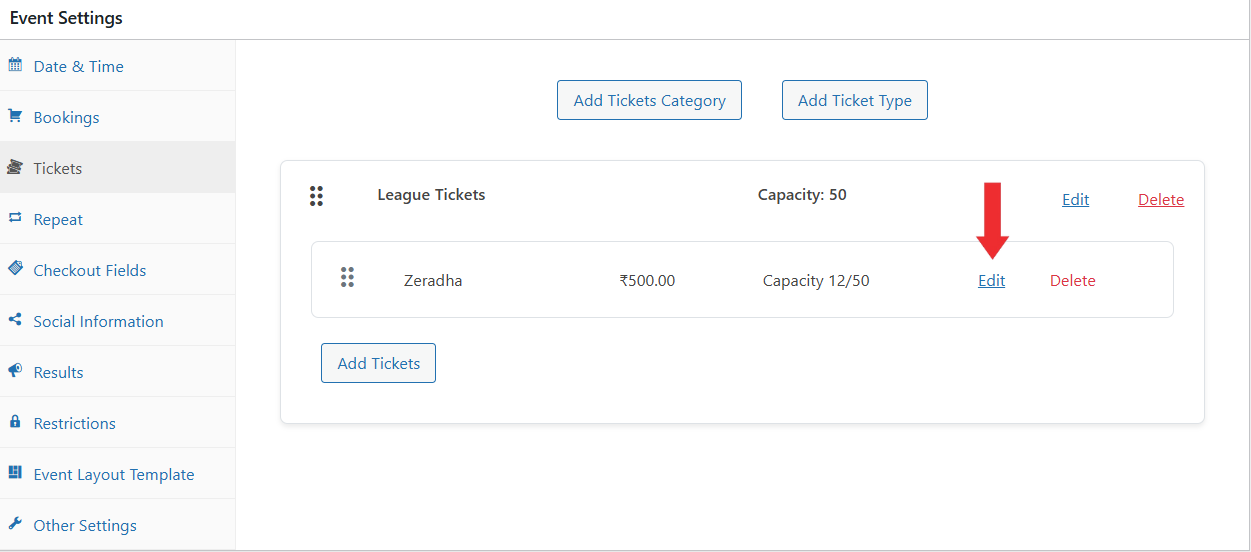Grab the League Tickets drag handle dots
This screenshot has width=1251, height=552.
(316, 196)
